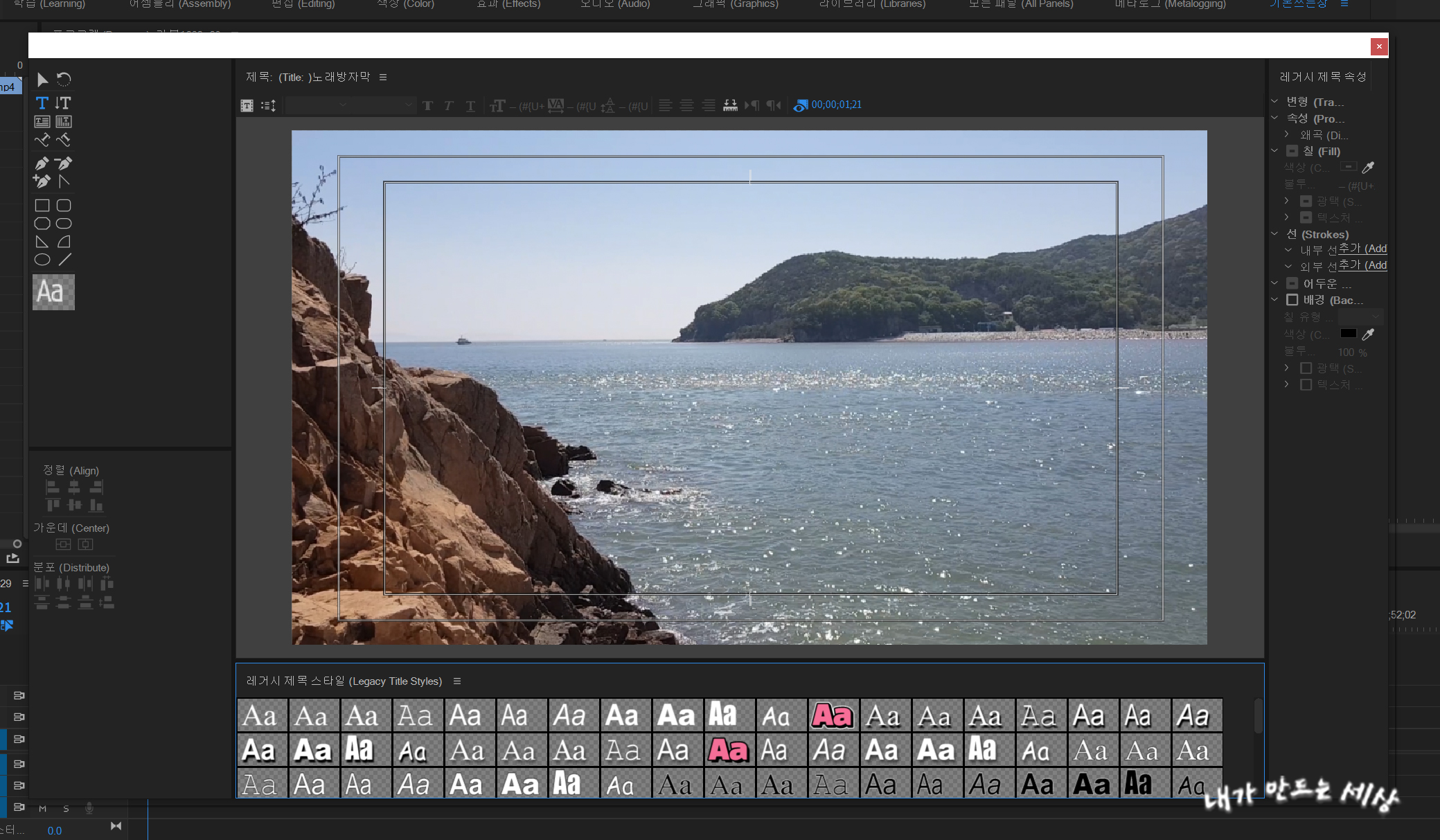Image resolution: width=1440 pixels, height=840 pixels.
Task: Select the Rectangle shape tool
Action: pos(42,206)
